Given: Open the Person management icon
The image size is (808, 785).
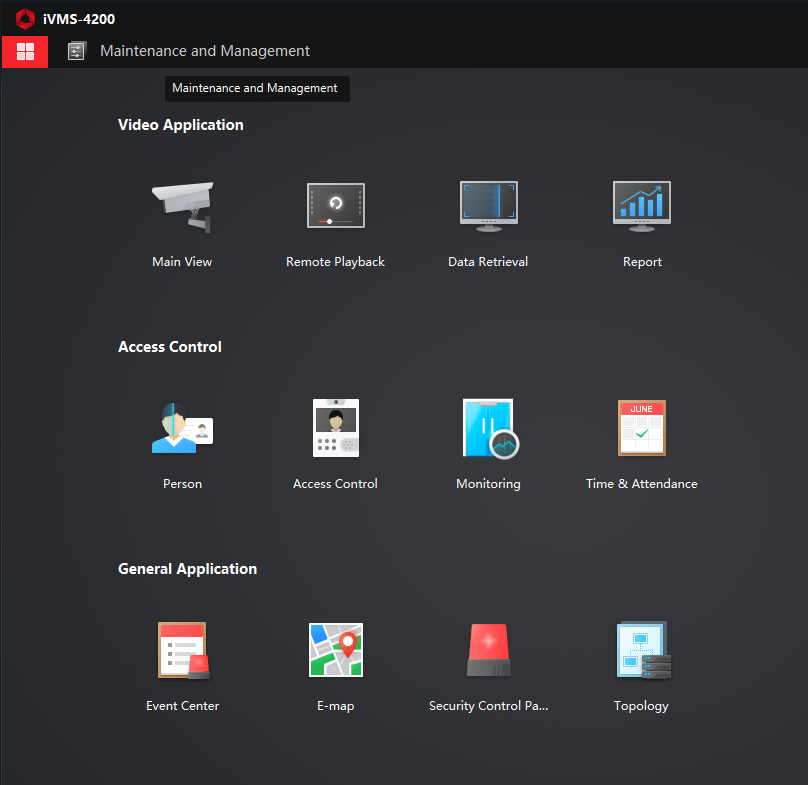Looking at the screenshot, I should [x=182, y=428].
